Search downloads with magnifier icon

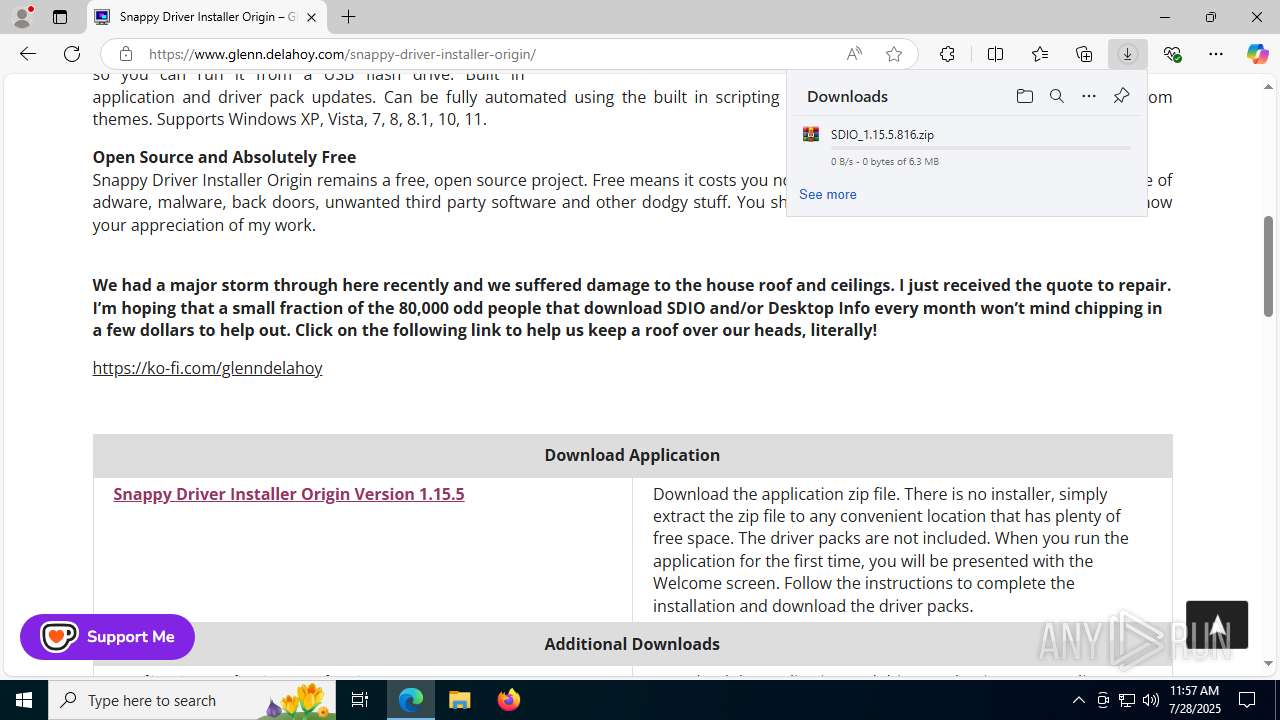(1056, 96)
